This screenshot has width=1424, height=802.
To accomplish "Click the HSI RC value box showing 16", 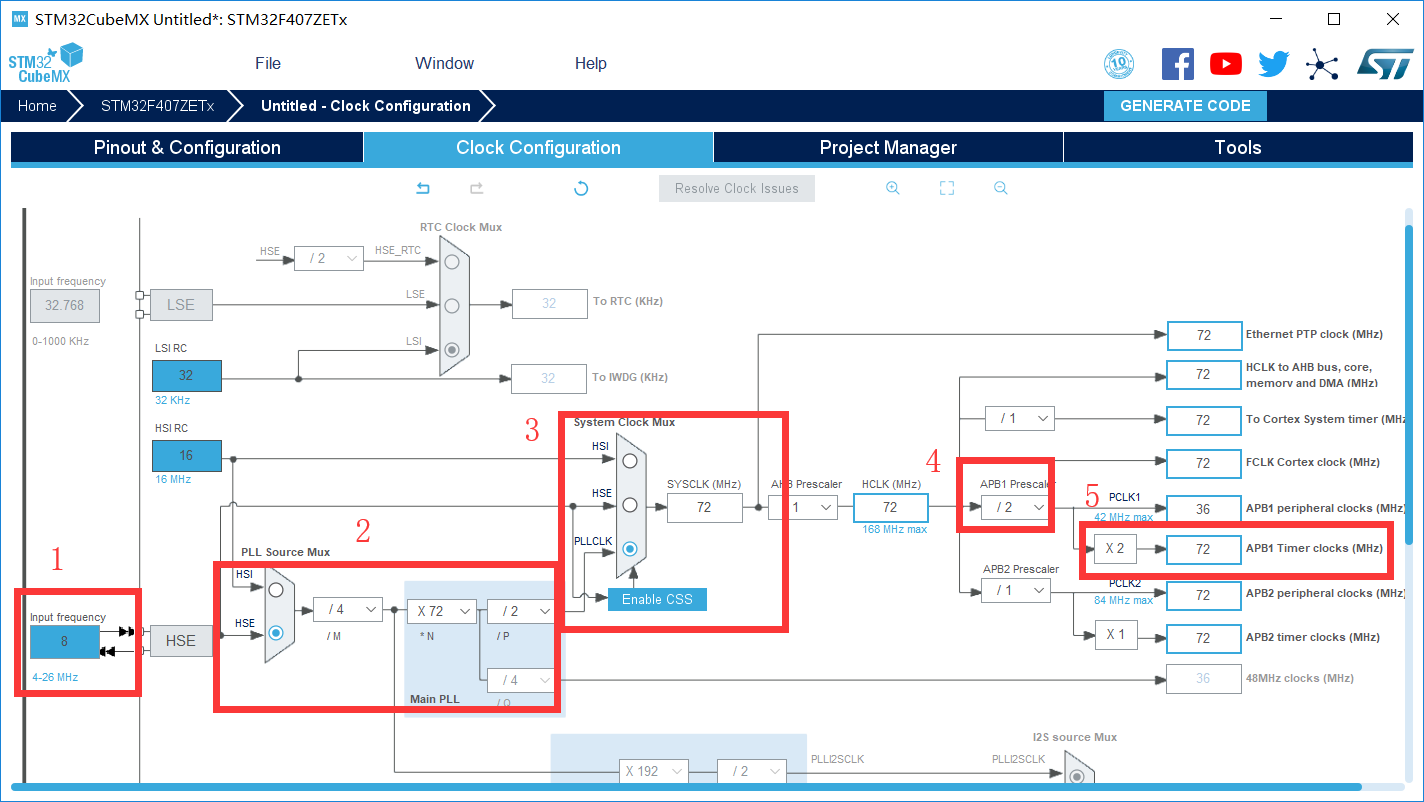I will (187, 455).
